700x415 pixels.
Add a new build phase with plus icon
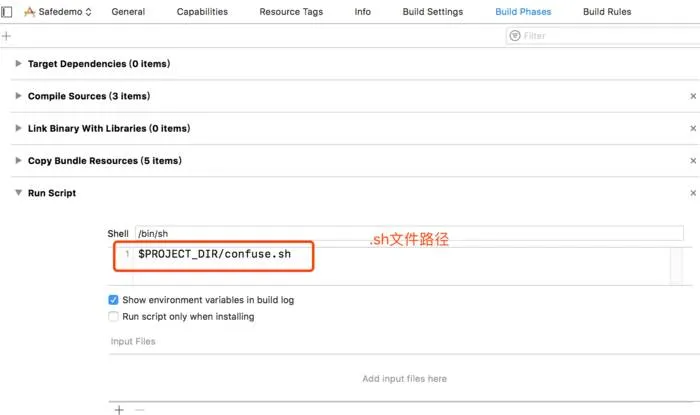point(6,36)
